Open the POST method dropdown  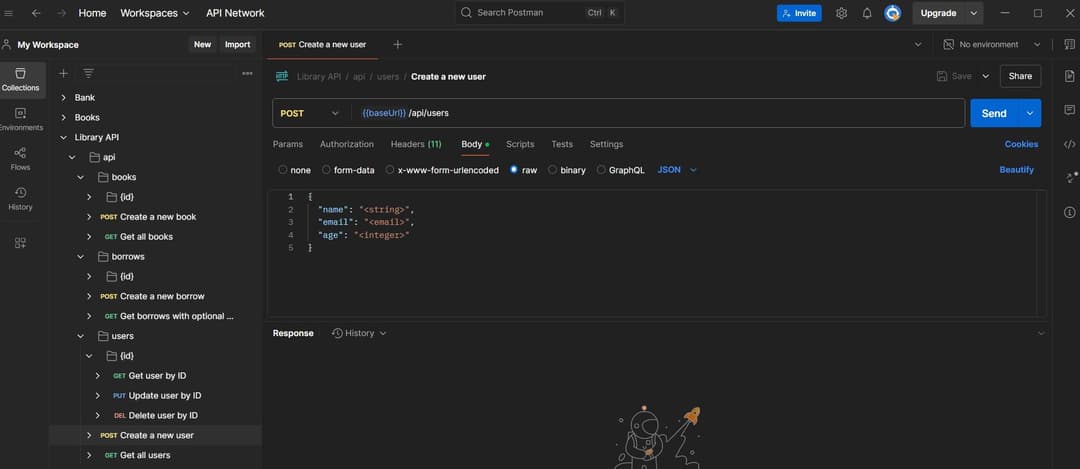click(x=310, y=113)
